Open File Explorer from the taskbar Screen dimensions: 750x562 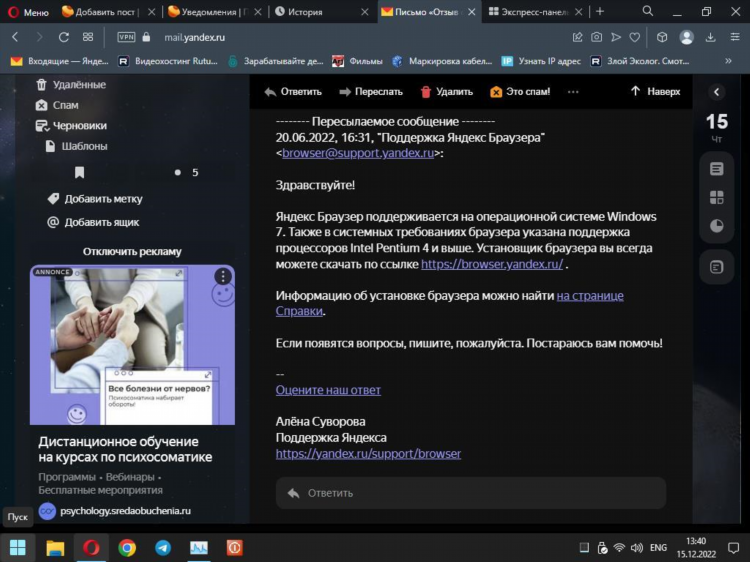click(x=55, y=548)
